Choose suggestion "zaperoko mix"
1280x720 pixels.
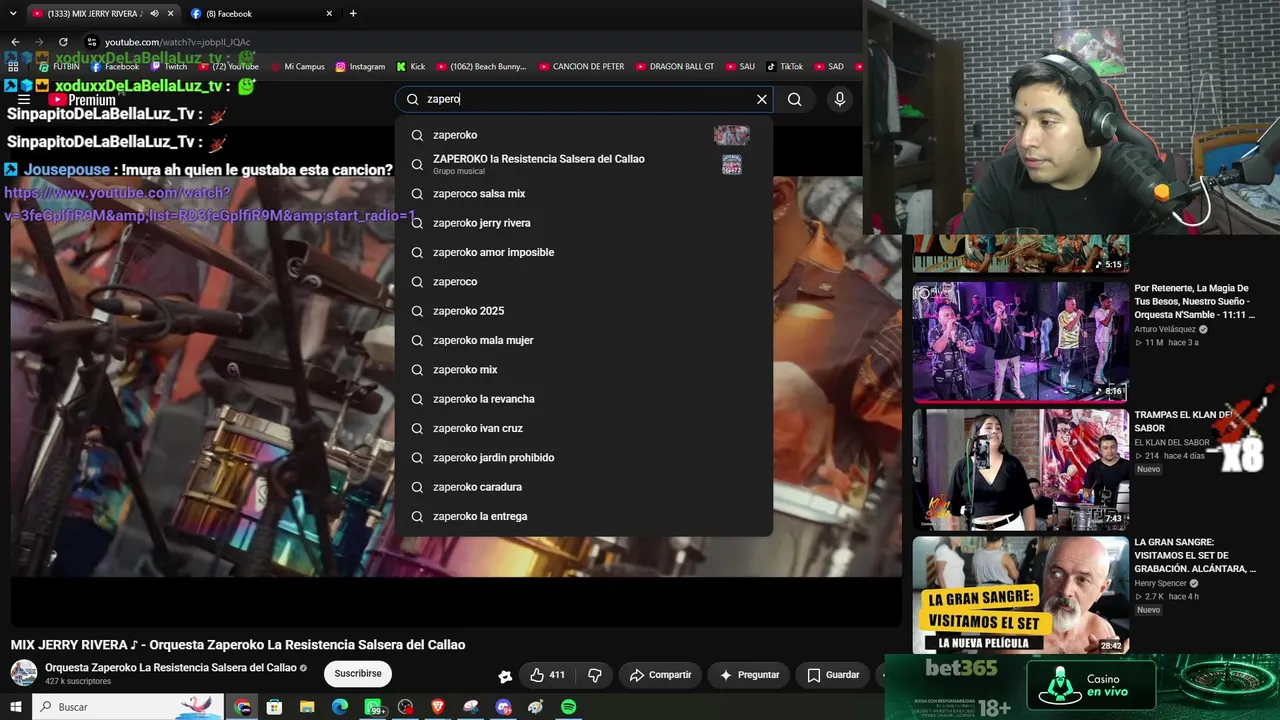pos(584,370)
